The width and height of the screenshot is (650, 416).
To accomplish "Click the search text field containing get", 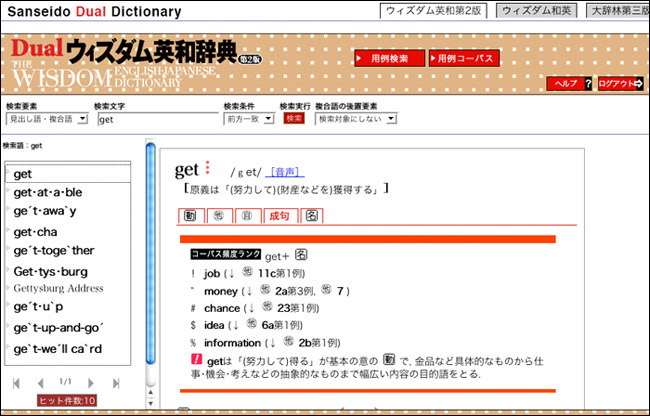I will pos(158,119).
